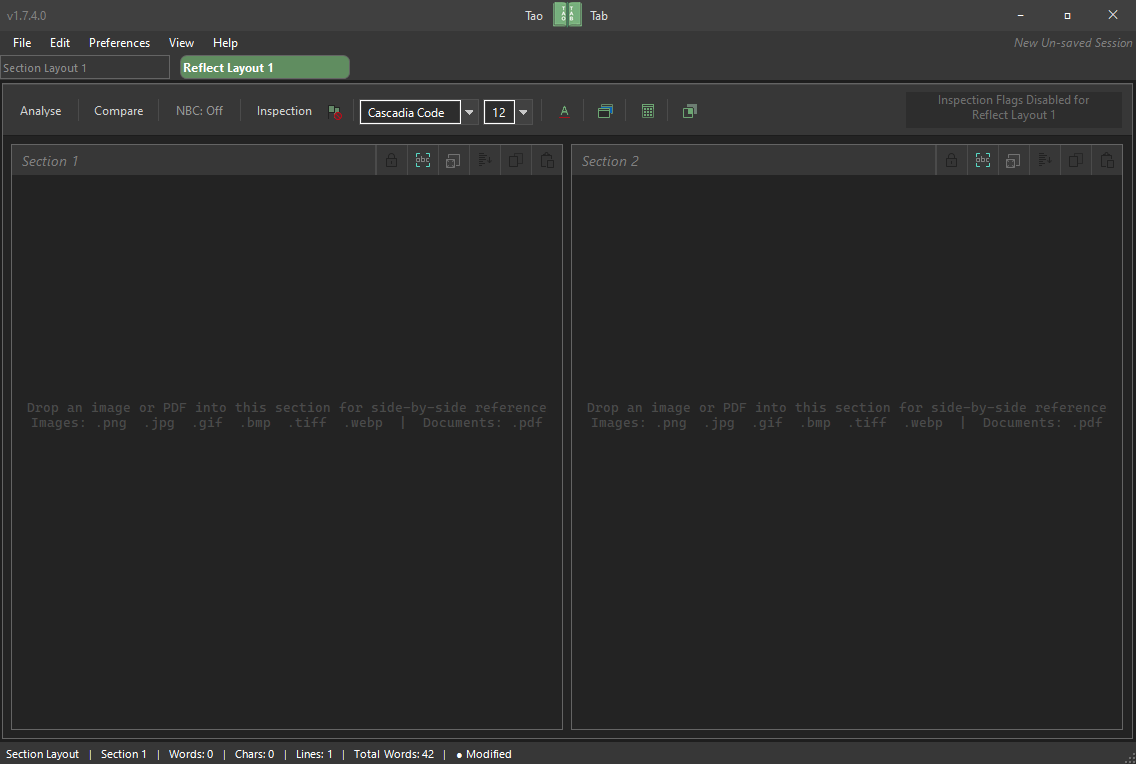Minimize the Tao Tab window
Image resolution: width=1136 pixels, height=764 pixels.
pyautogui.click(x=1020, y=15)
